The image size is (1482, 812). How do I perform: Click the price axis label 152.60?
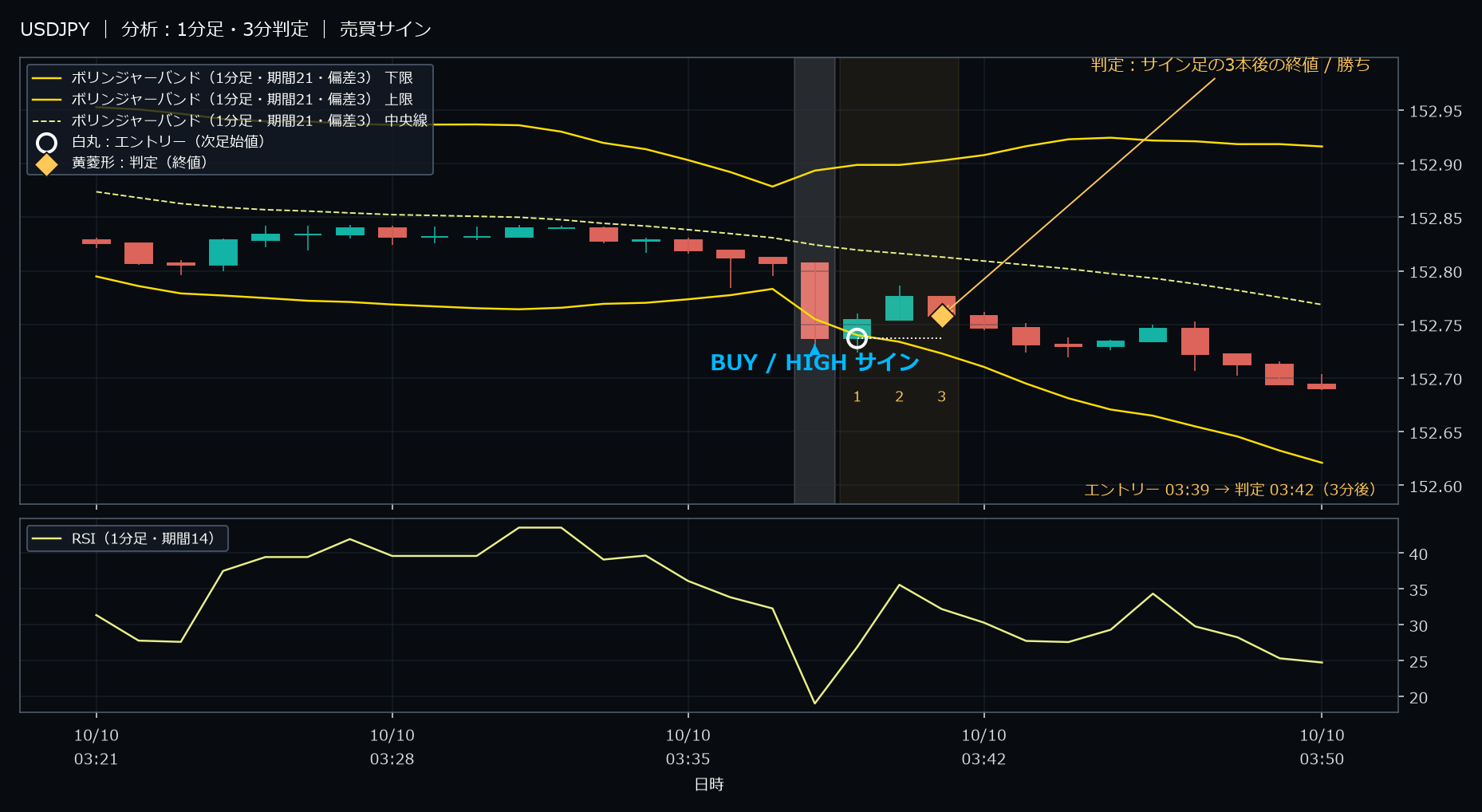[x=1436, y=487]
